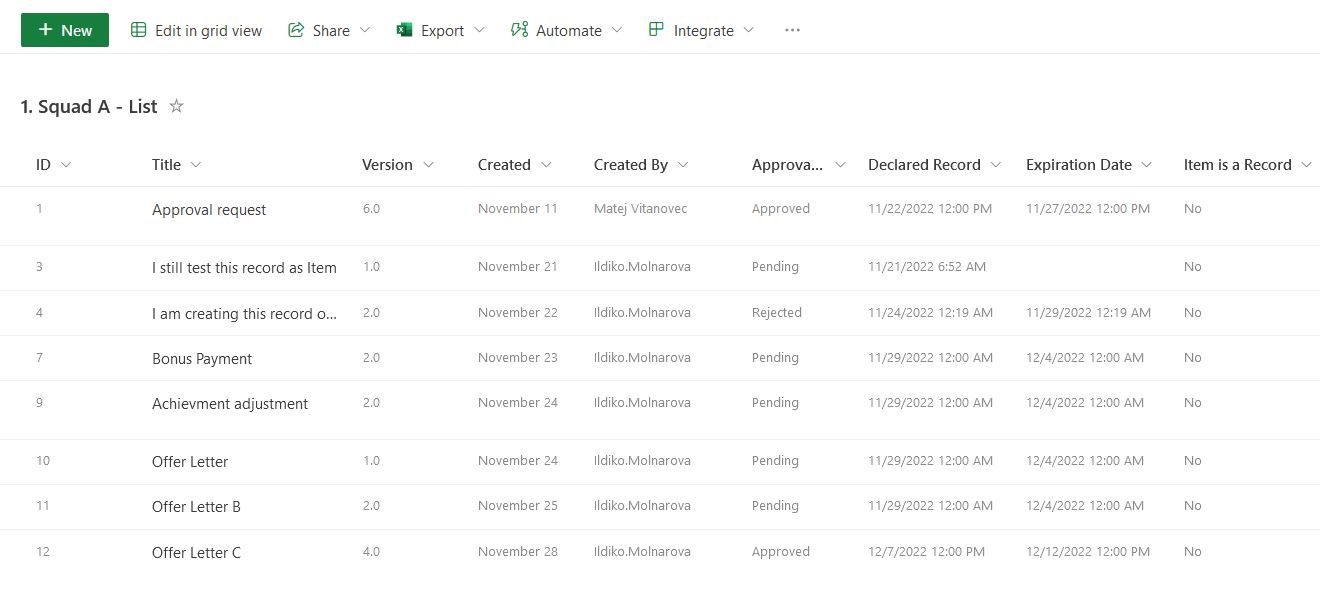
Task: Click the plus icon in New button
Action: (45, 30)
